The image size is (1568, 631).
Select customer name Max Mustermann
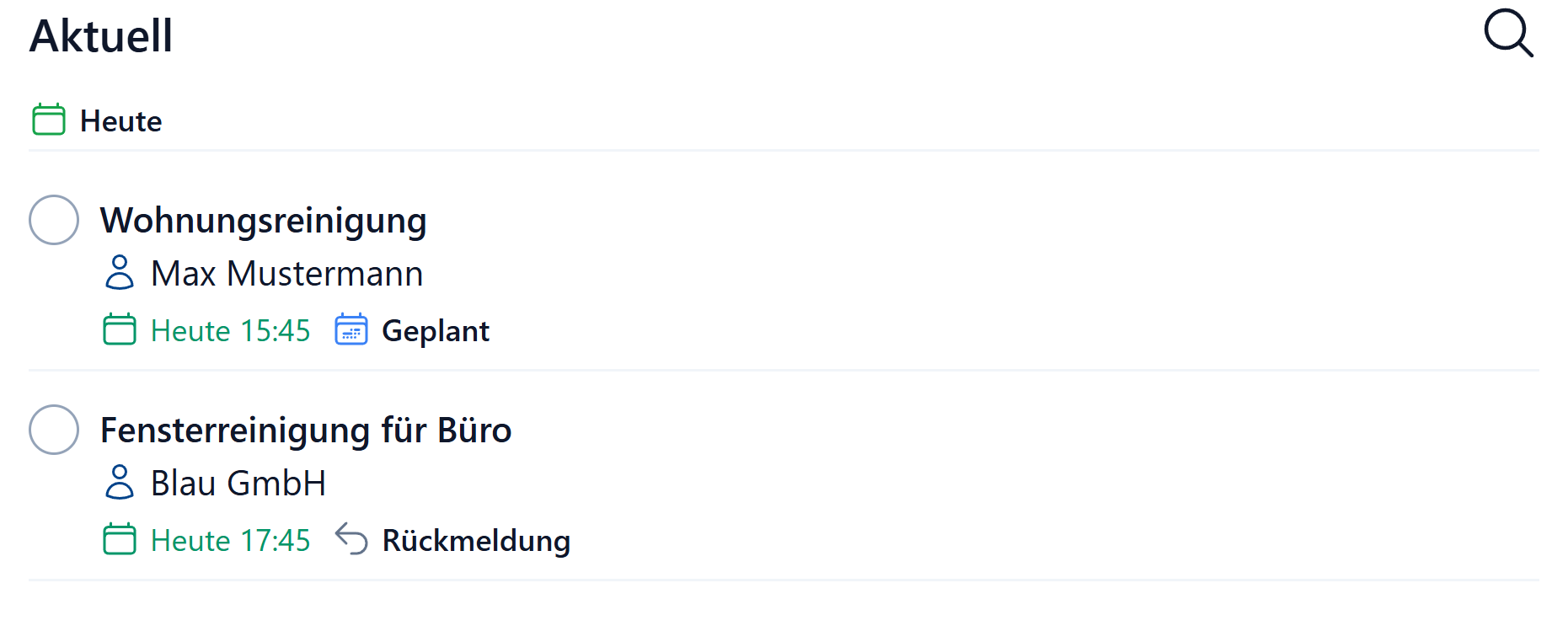point(286,274)
